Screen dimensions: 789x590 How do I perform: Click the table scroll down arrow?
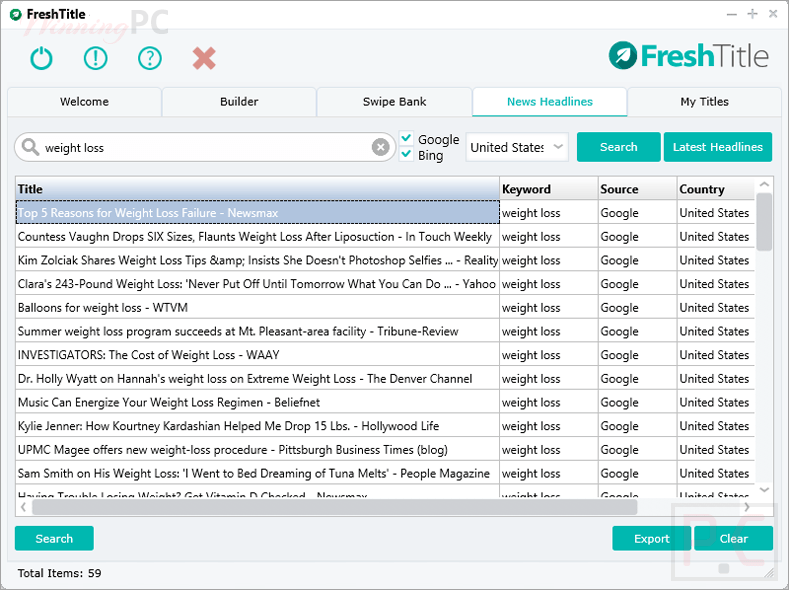pyautogui.click(x=764, y=489)
